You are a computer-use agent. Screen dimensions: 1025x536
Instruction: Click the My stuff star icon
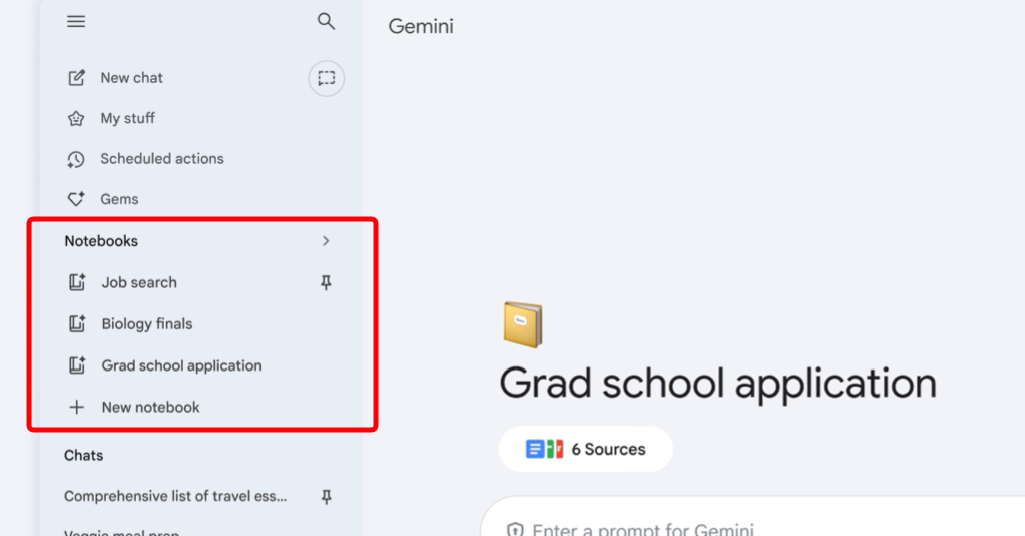76,118
